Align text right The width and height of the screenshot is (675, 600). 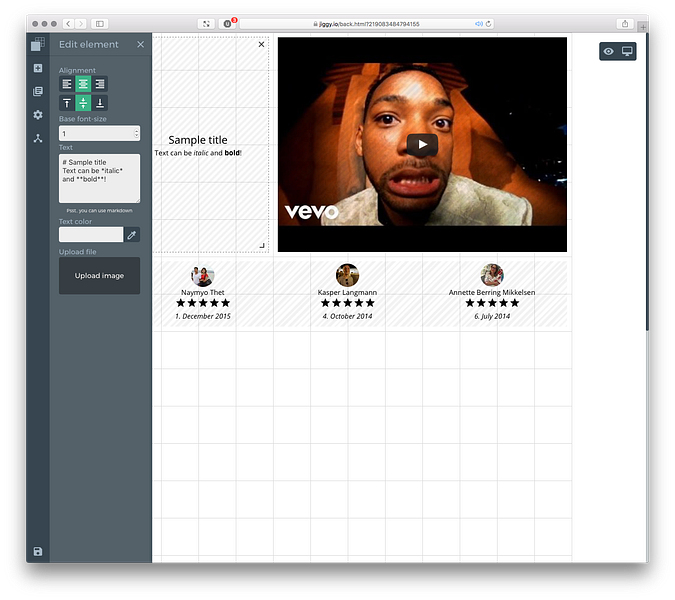99,84
